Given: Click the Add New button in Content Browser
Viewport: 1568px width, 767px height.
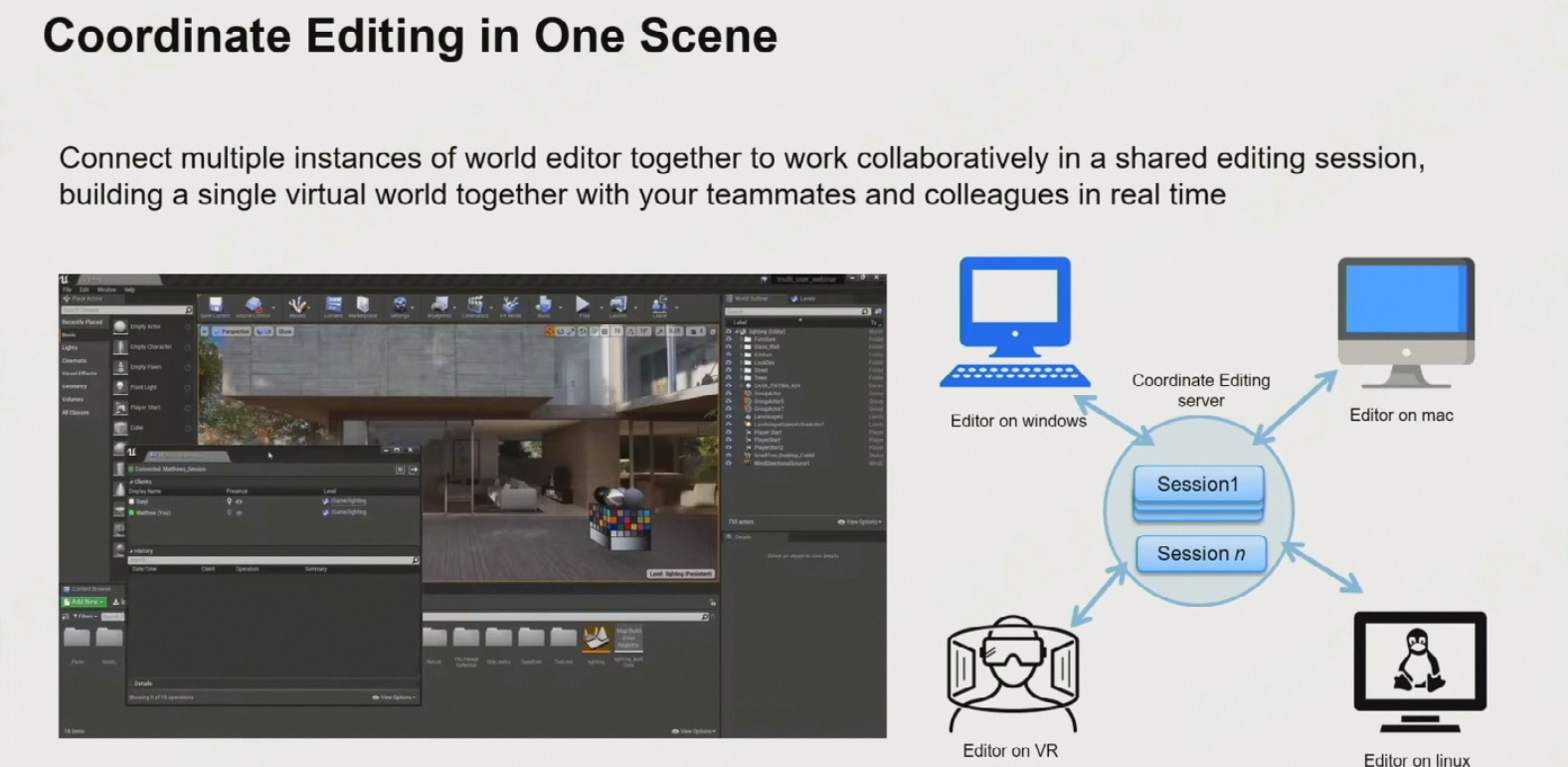Looking at the screenshot, I should point(84,602).
